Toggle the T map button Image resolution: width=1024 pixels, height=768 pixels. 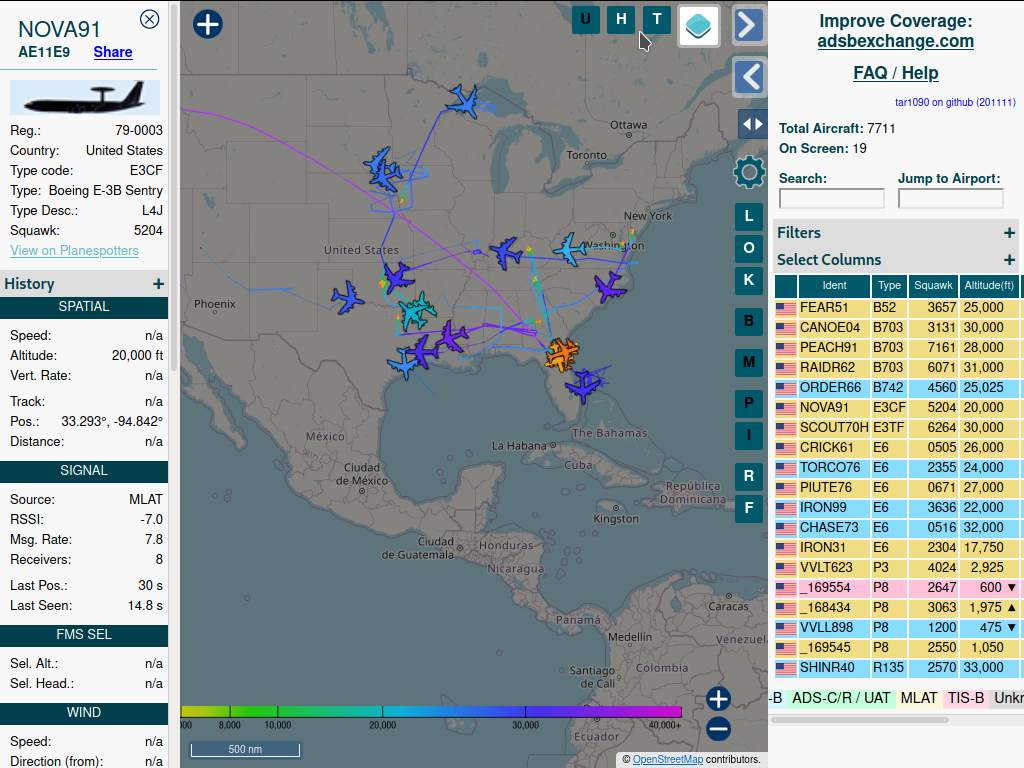pyautogui.click(x=657, y=20)
